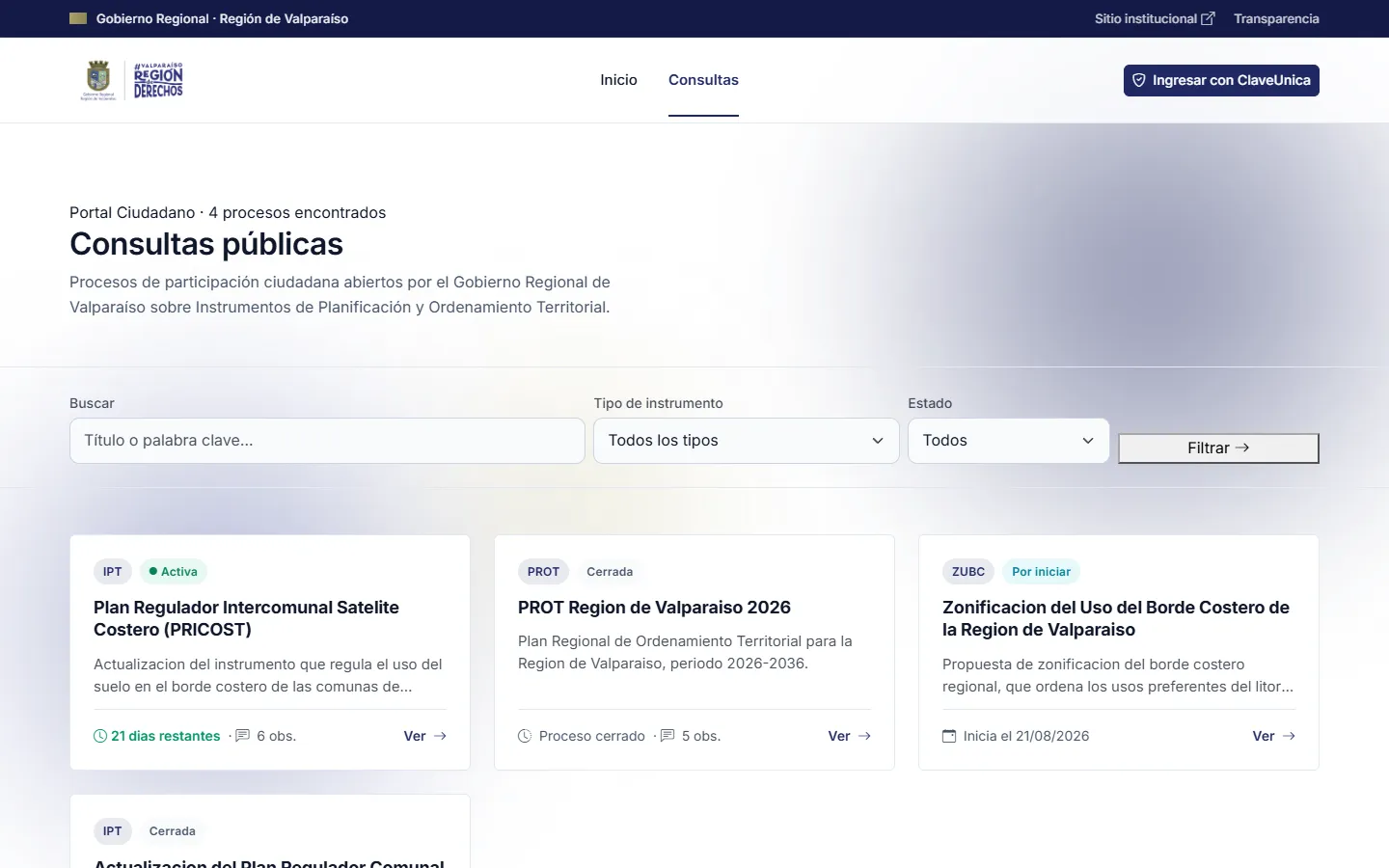Click calendar icon beside Inicia el 21/08/2026
1389x868 pixels.
(949, 736)
